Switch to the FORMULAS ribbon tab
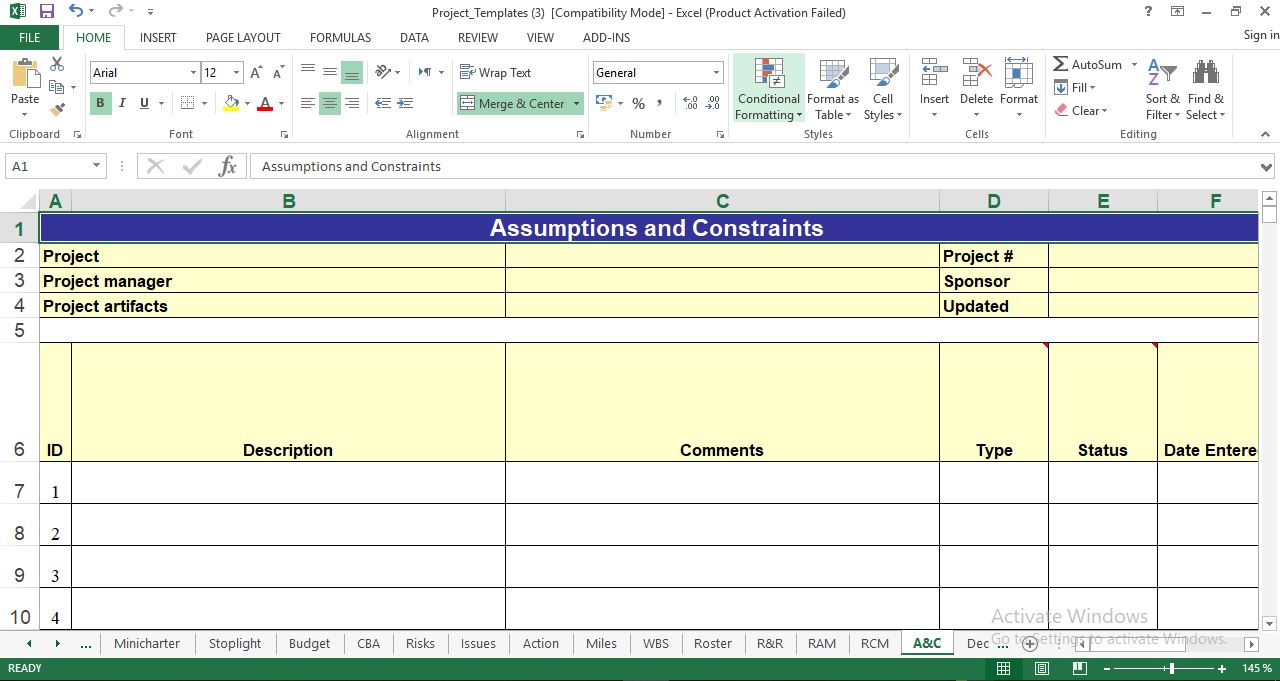Screen dimensions: 1280x681 click(x=340, y=37)
